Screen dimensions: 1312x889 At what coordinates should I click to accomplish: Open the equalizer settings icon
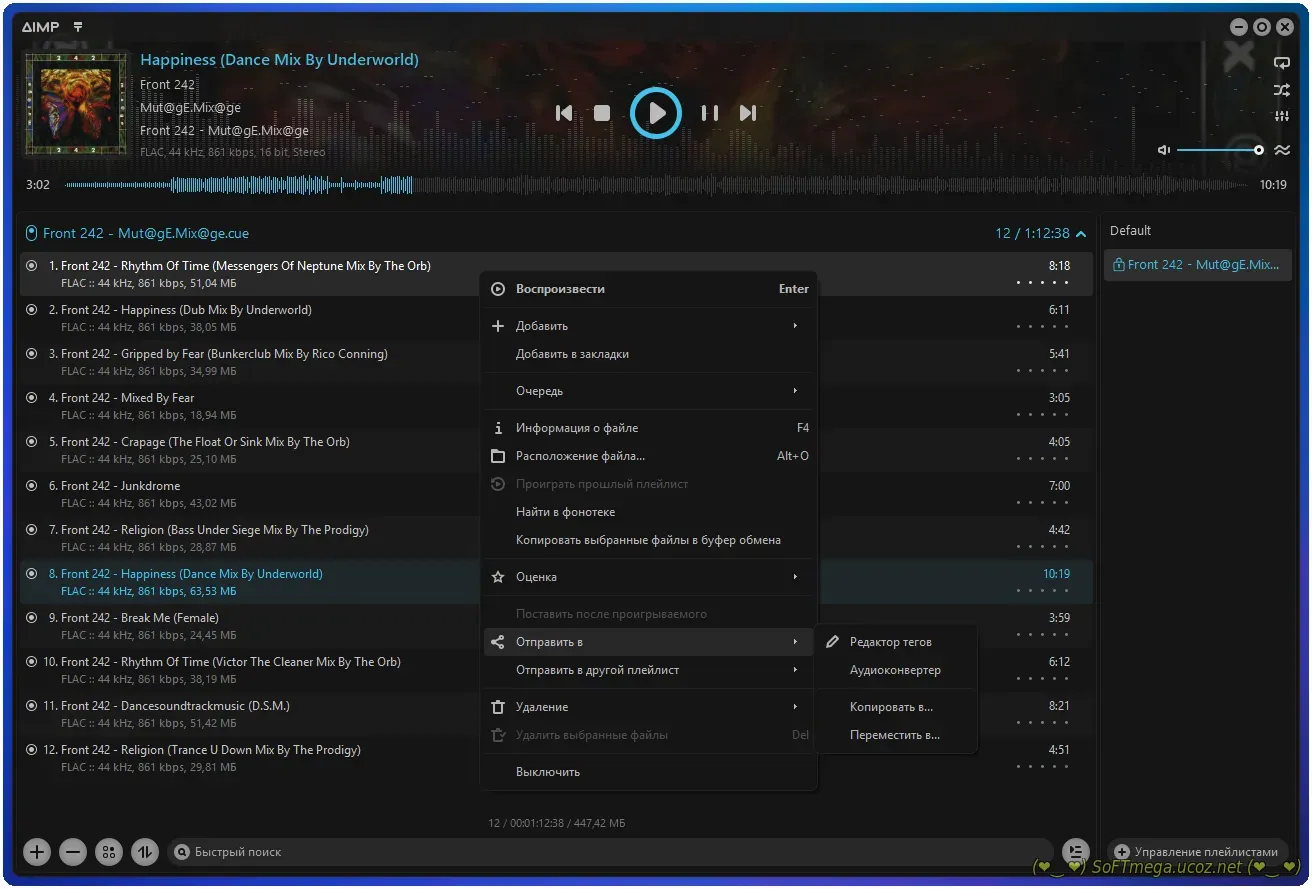tap(1281, 117)
